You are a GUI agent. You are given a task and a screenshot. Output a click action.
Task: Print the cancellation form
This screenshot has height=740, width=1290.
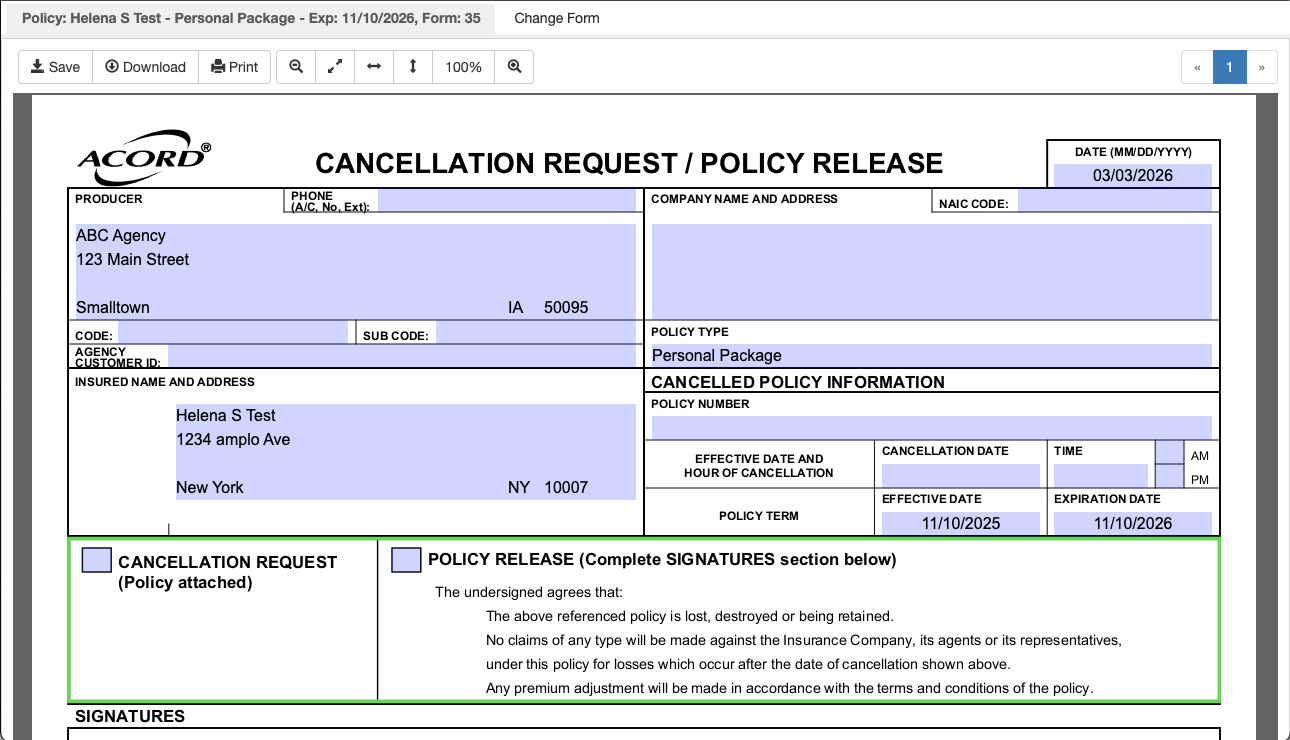point(235,67)
